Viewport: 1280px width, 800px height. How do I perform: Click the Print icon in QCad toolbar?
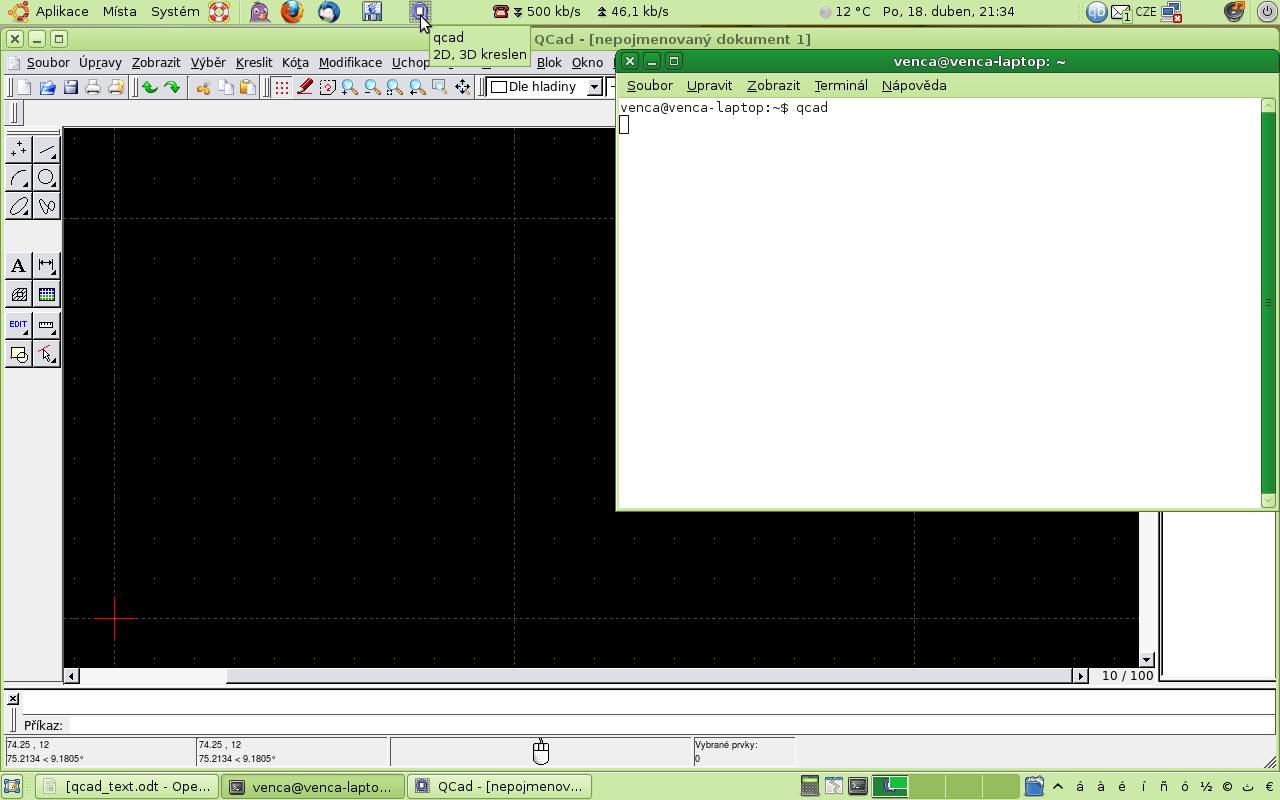coord(93,87)
